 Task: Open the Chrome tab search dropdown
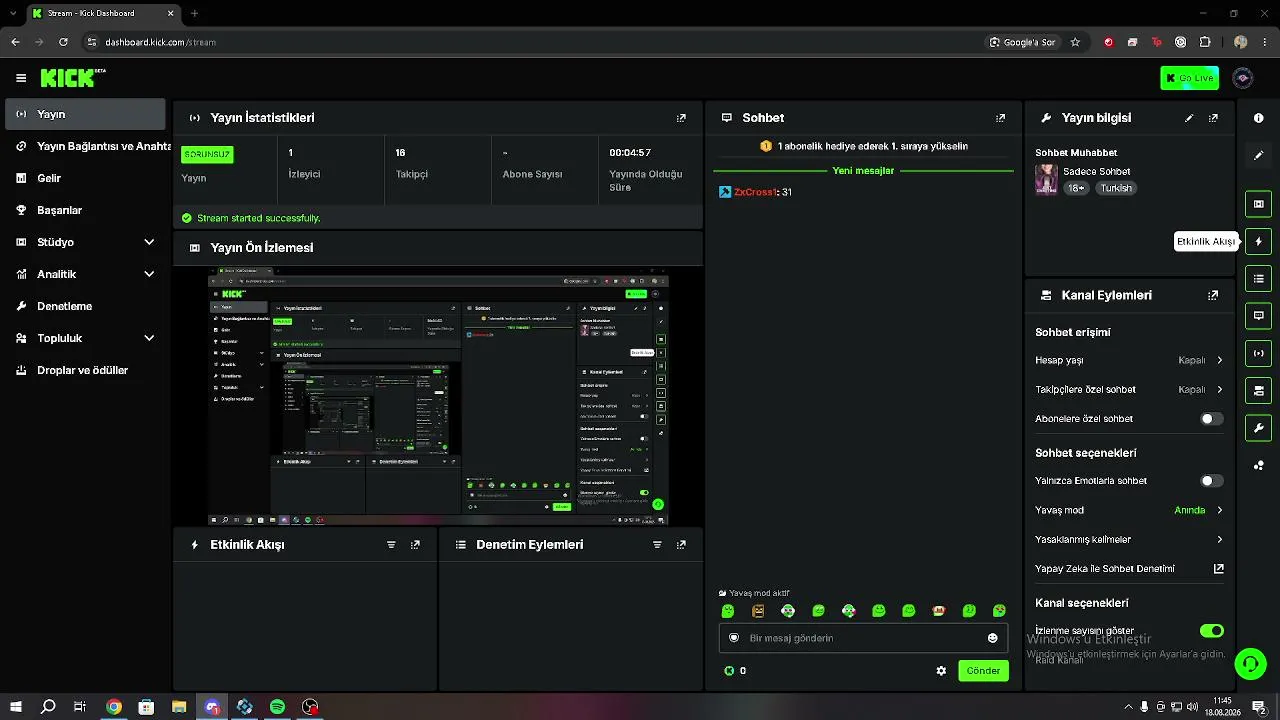14,14
